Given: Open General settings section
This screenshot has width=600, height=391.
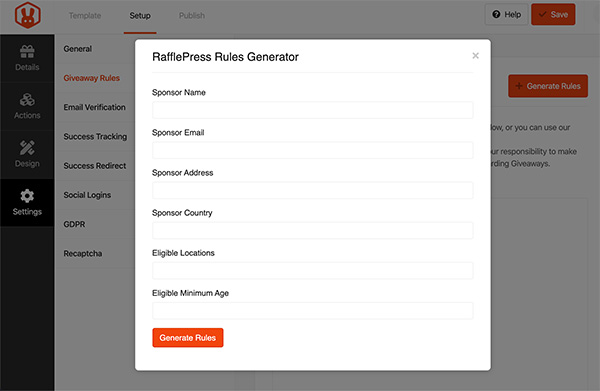Looking at the screenshot, I should click(78, 49).
